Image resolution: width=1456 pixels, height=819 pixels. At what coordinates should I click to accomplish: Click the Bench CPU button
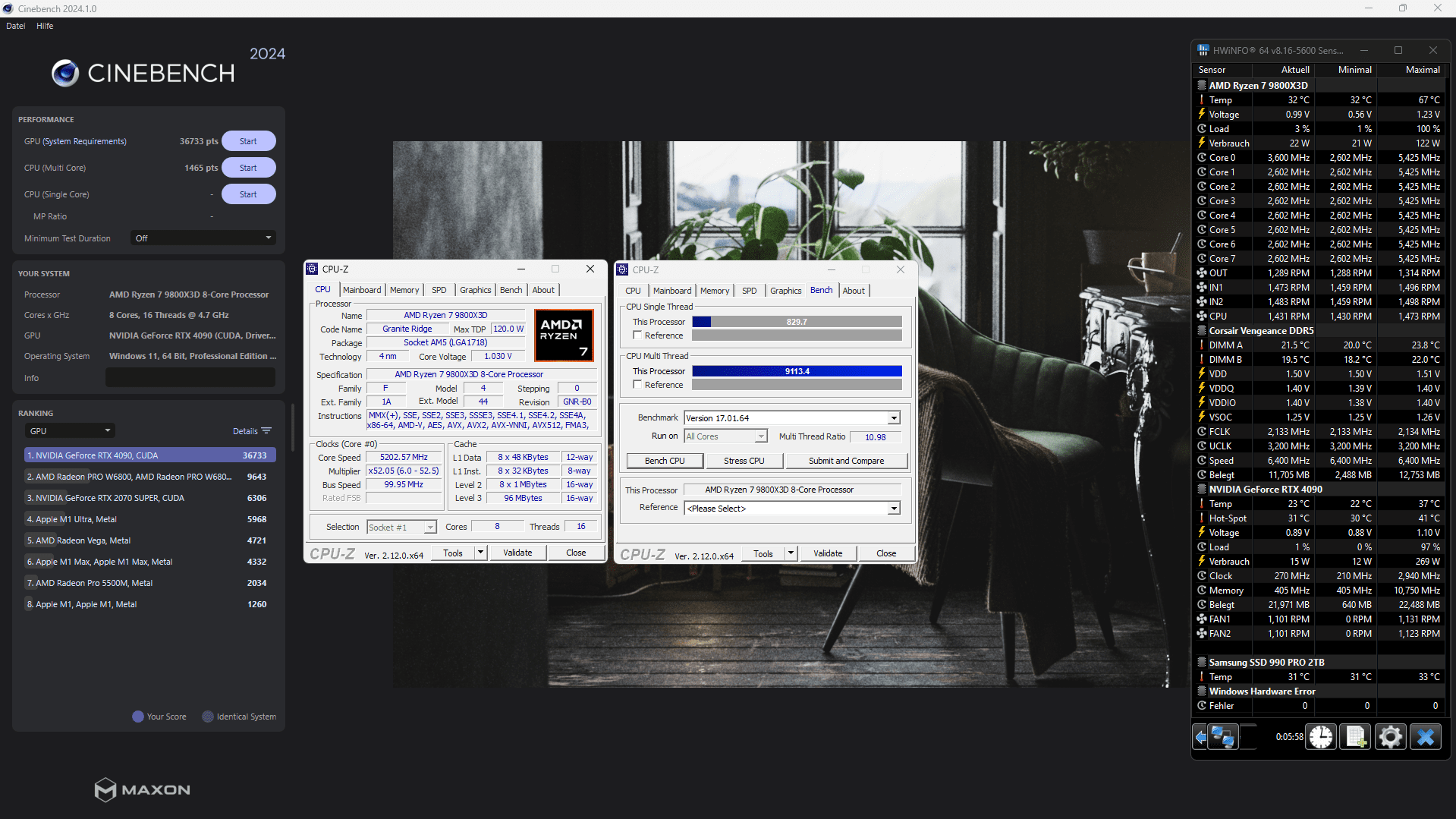(665, 460)
